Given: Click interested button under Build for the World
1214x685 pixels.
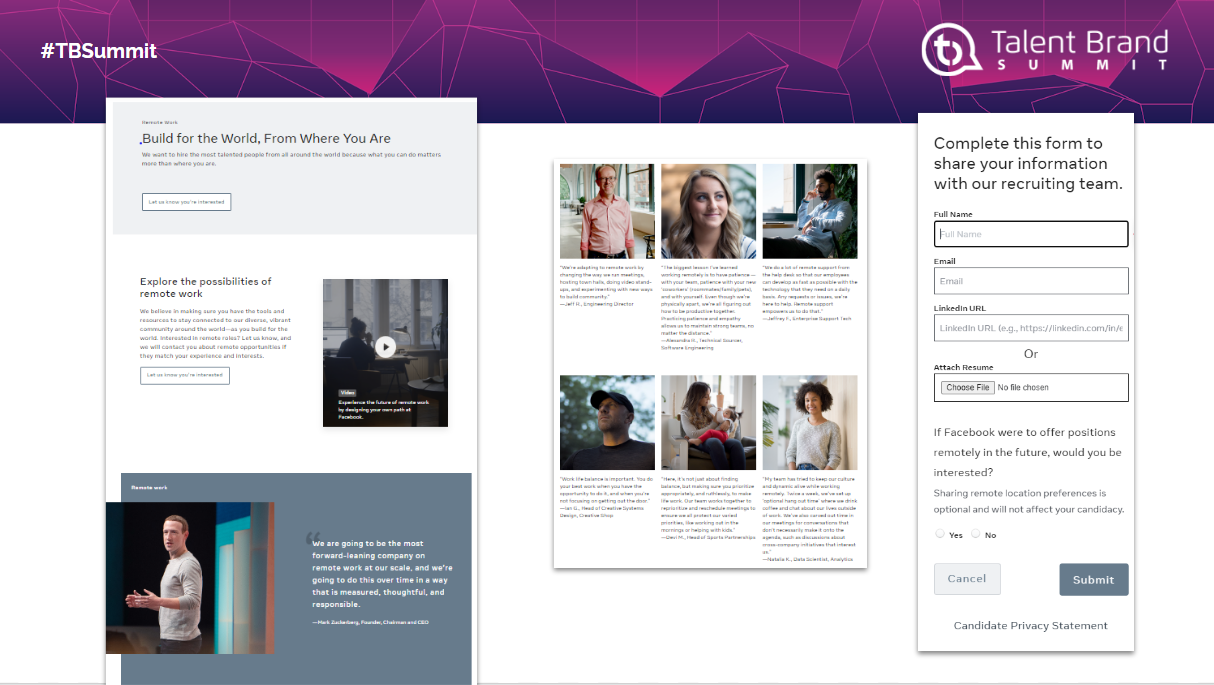Looking at the screenshot, I should coord(186,202).
